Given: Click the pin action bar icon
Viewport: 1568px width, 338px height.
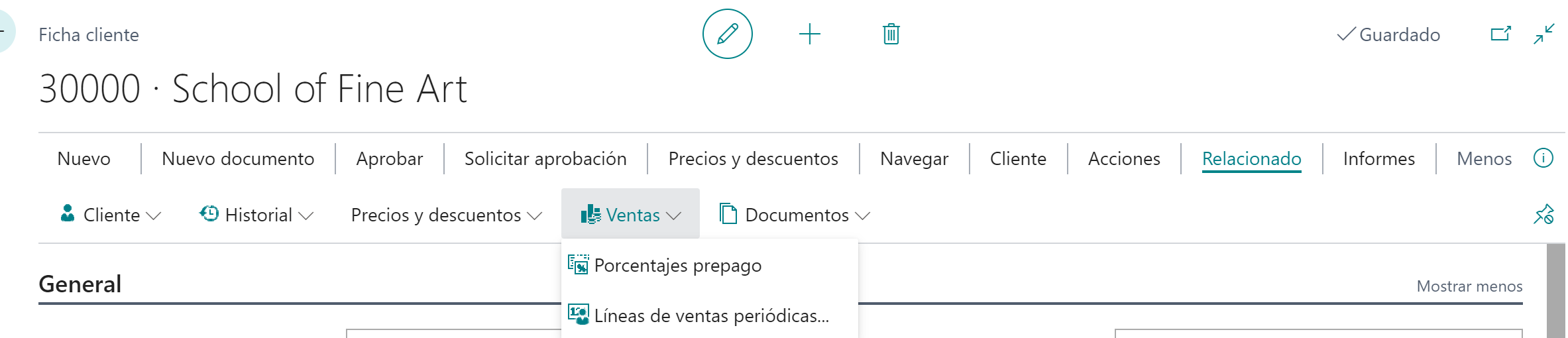Looking at the screenshot, I should coord(1543,215).
